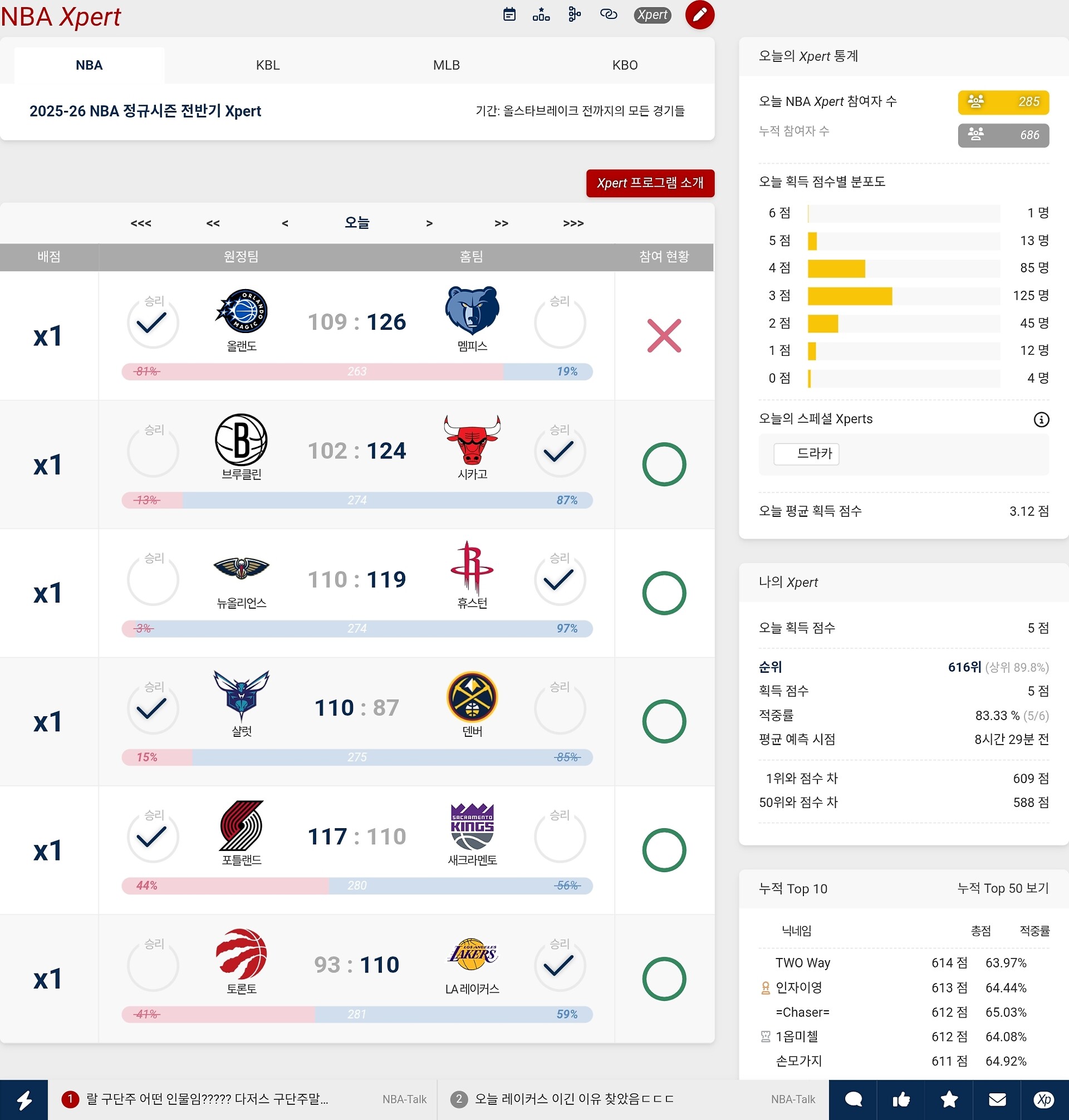The image size is (1069, 1120).
Task: Toggle the 덴버 win pick circle
Action: pos(560,709)
